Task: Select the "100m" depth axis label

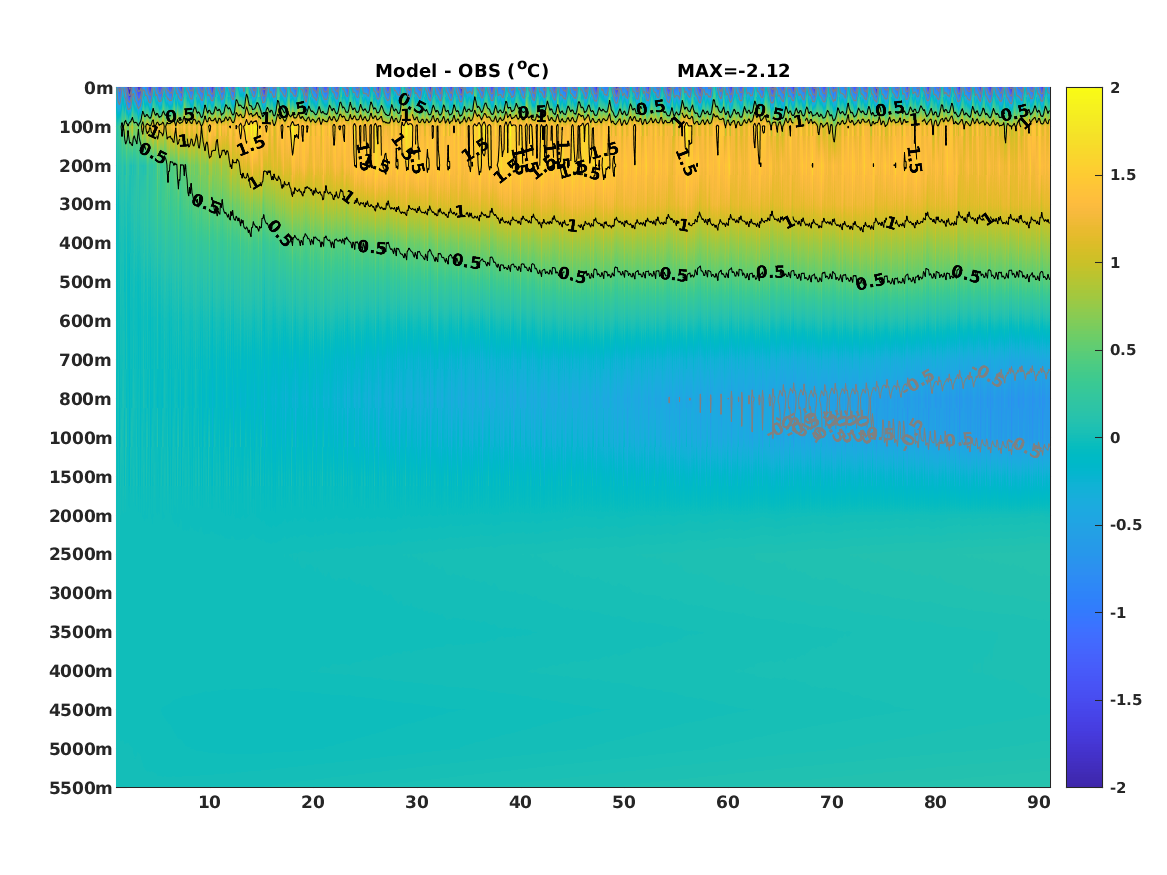Action: tap(86, 127)
